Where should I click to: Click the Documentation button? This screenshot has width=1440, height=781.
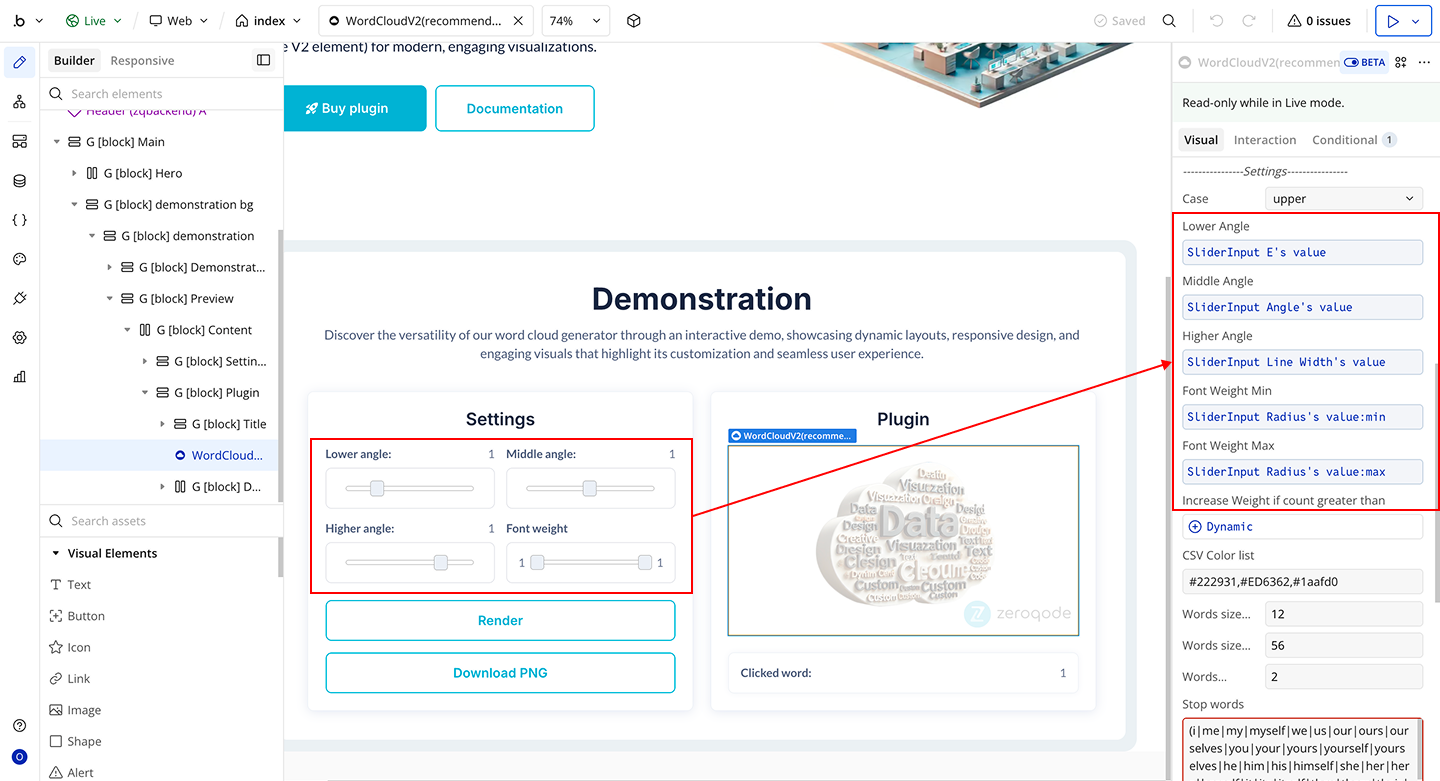pyautogui.click(x=515, y=108)
